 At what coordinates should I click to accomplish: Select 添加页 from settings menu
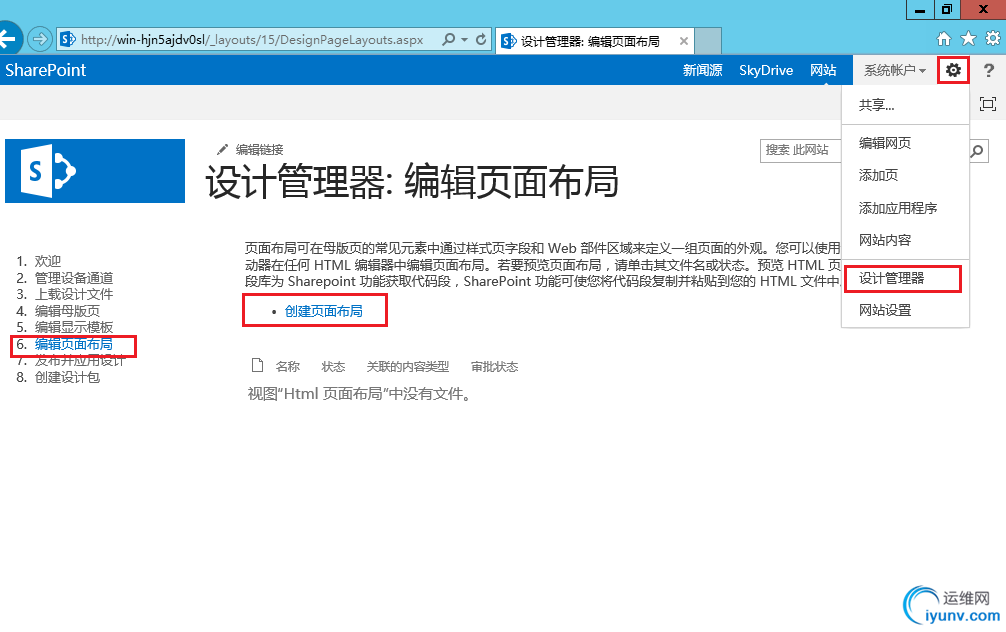[905, 175]
